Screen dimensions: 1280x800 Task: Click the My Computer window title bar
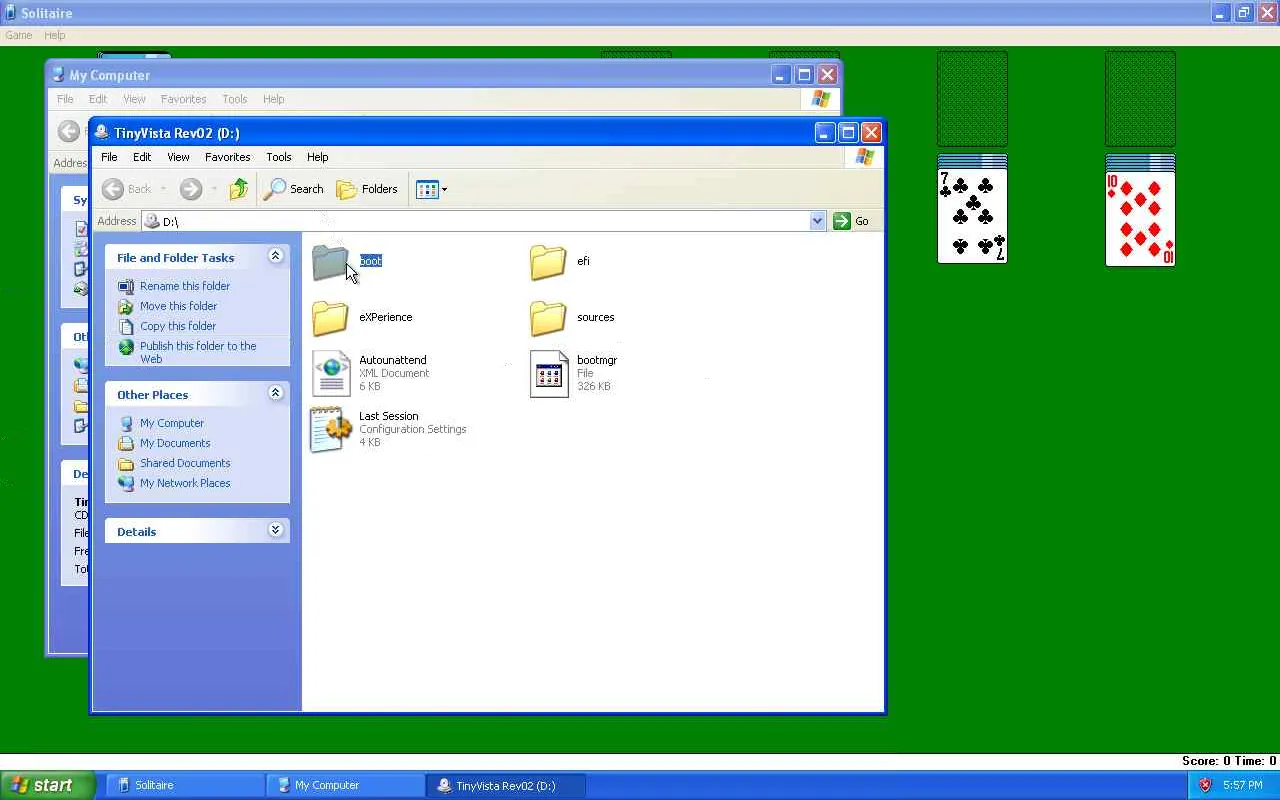[444, 75]
